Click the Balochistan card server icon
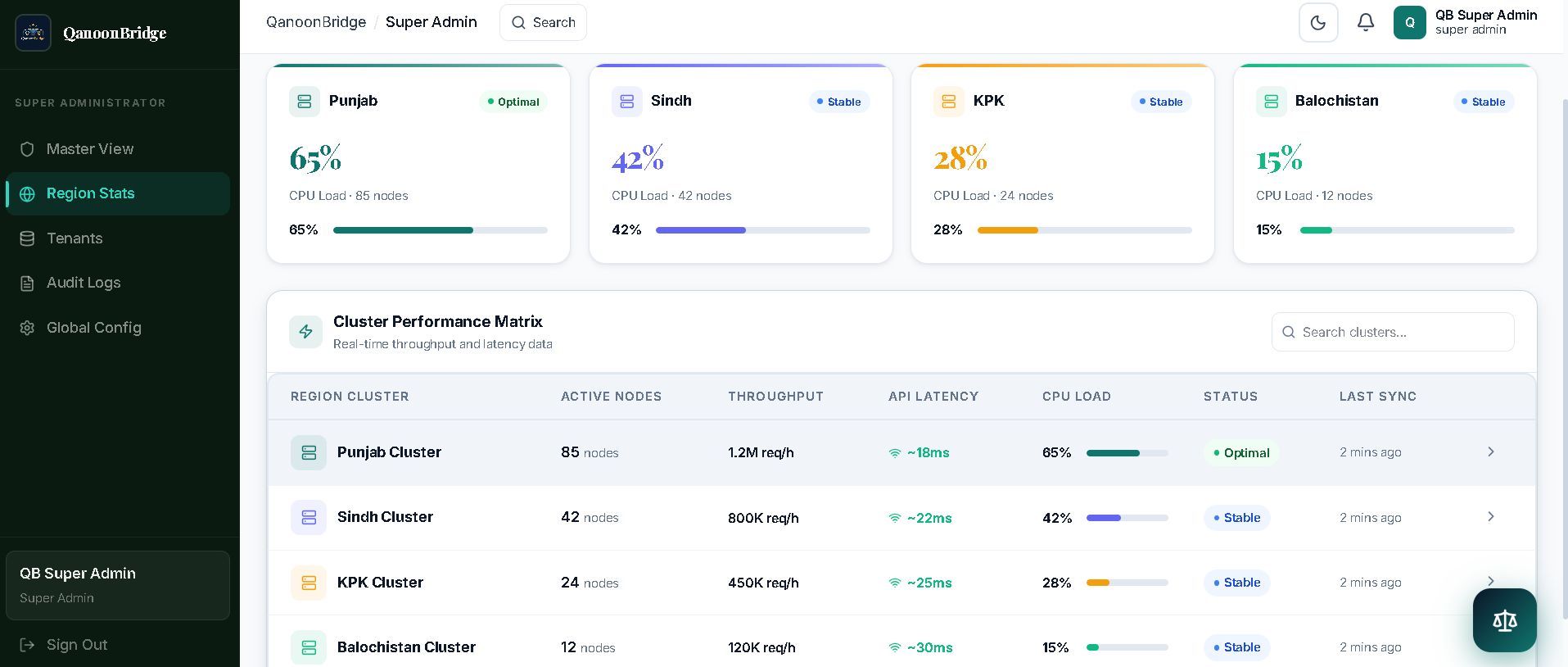This screenshot has height=667, width=1568. (x=1272, y=102)
